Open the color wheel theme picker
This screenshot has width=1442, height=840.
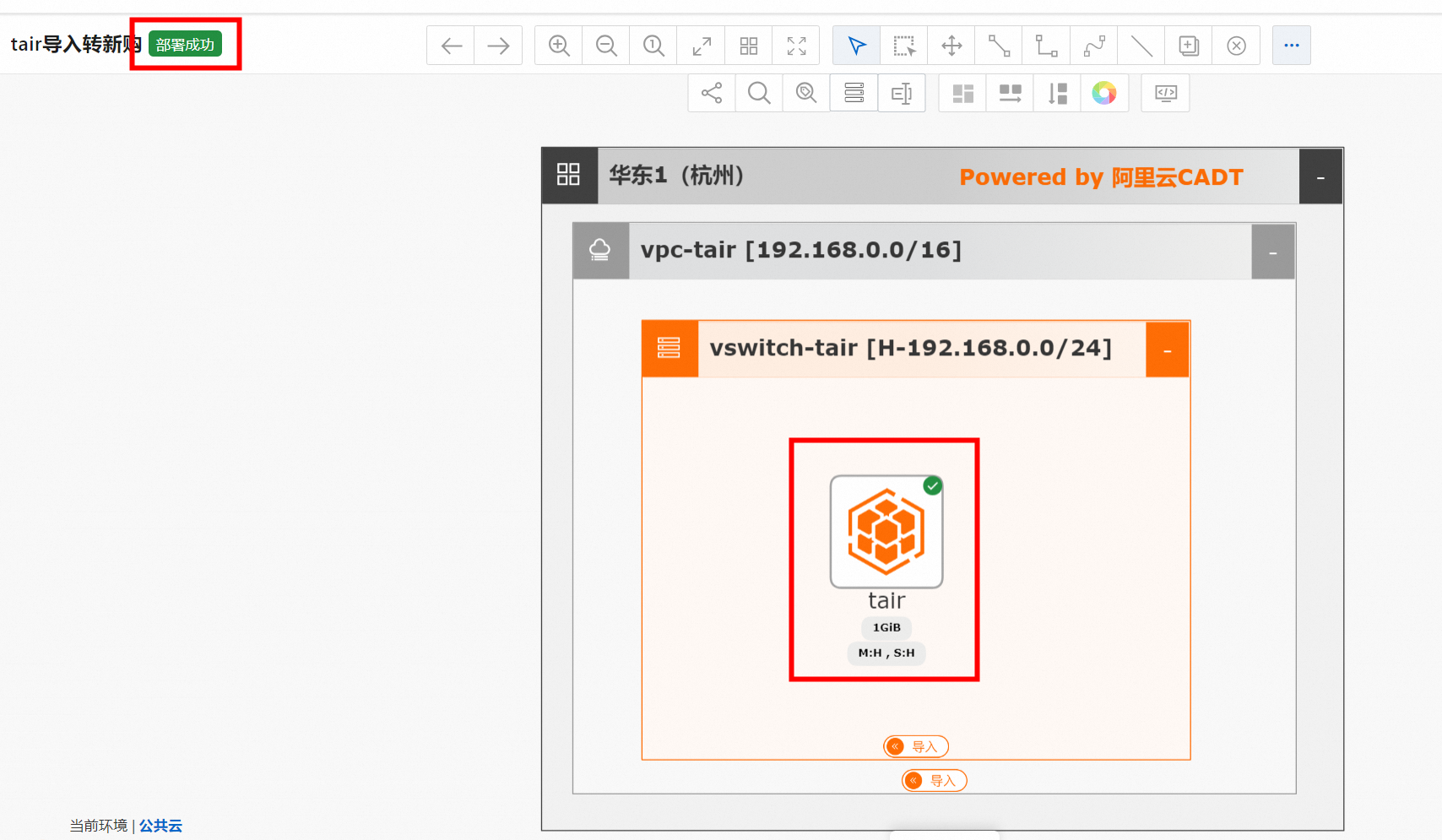click(x=1104, y=93)
